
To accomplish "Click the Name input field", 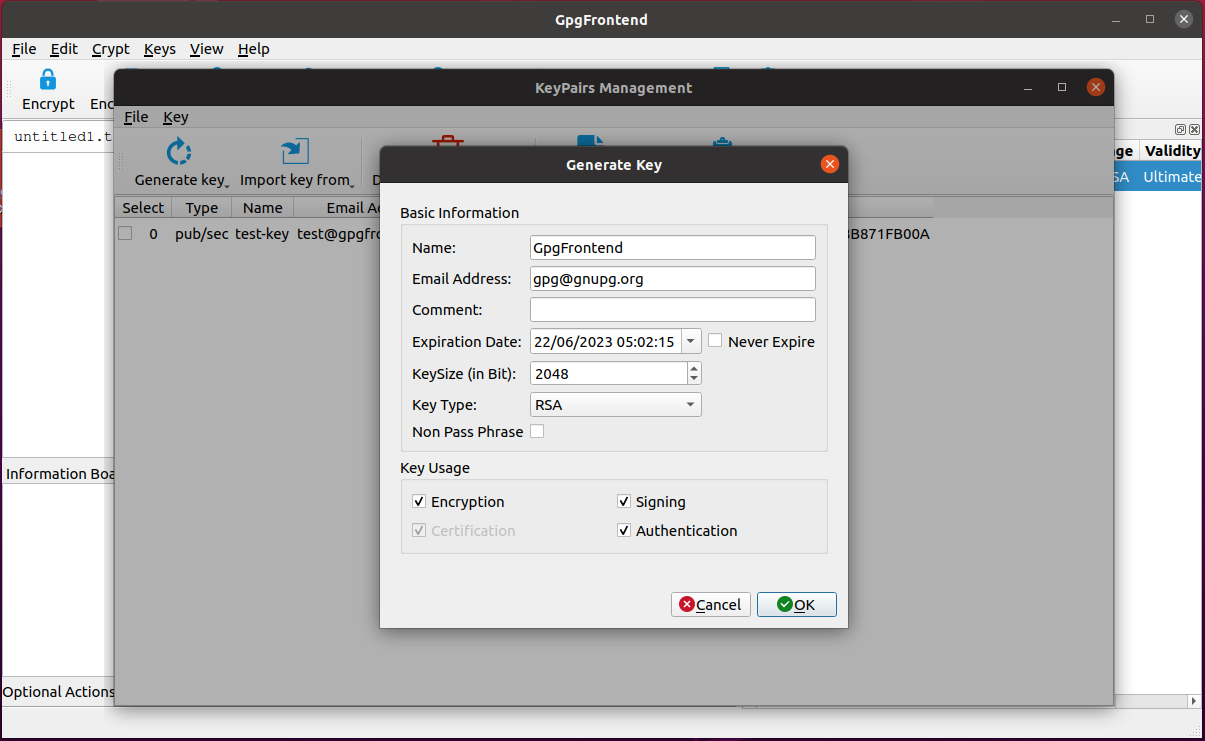I will coord(673,247).
